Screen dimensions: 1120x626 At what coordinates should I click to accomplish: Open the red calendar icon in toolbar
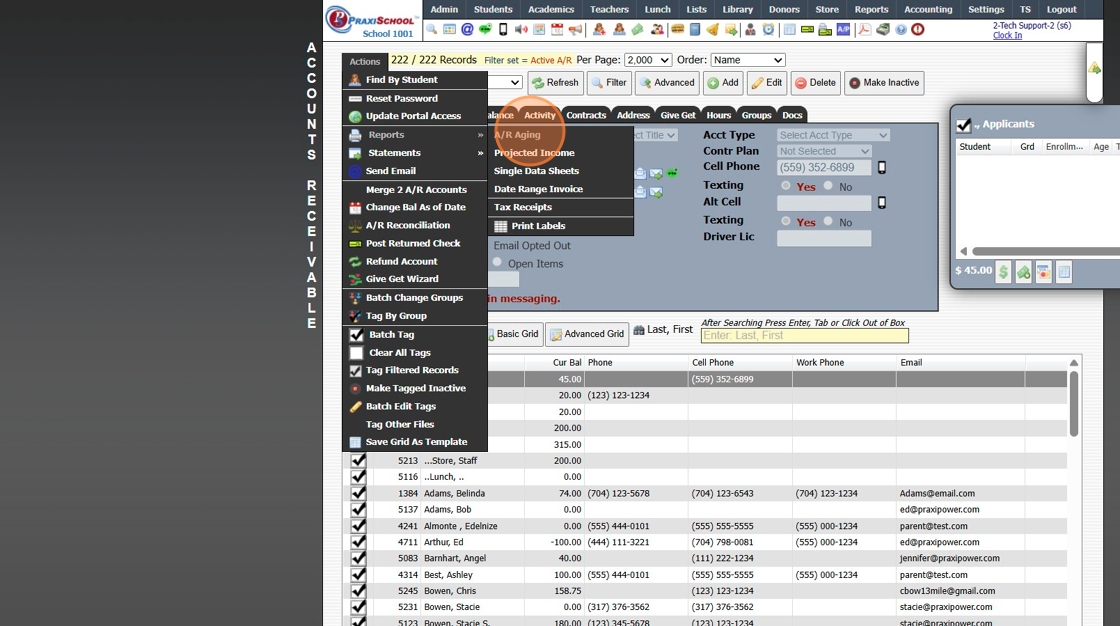pyautogui.click(x=557, y=29)
